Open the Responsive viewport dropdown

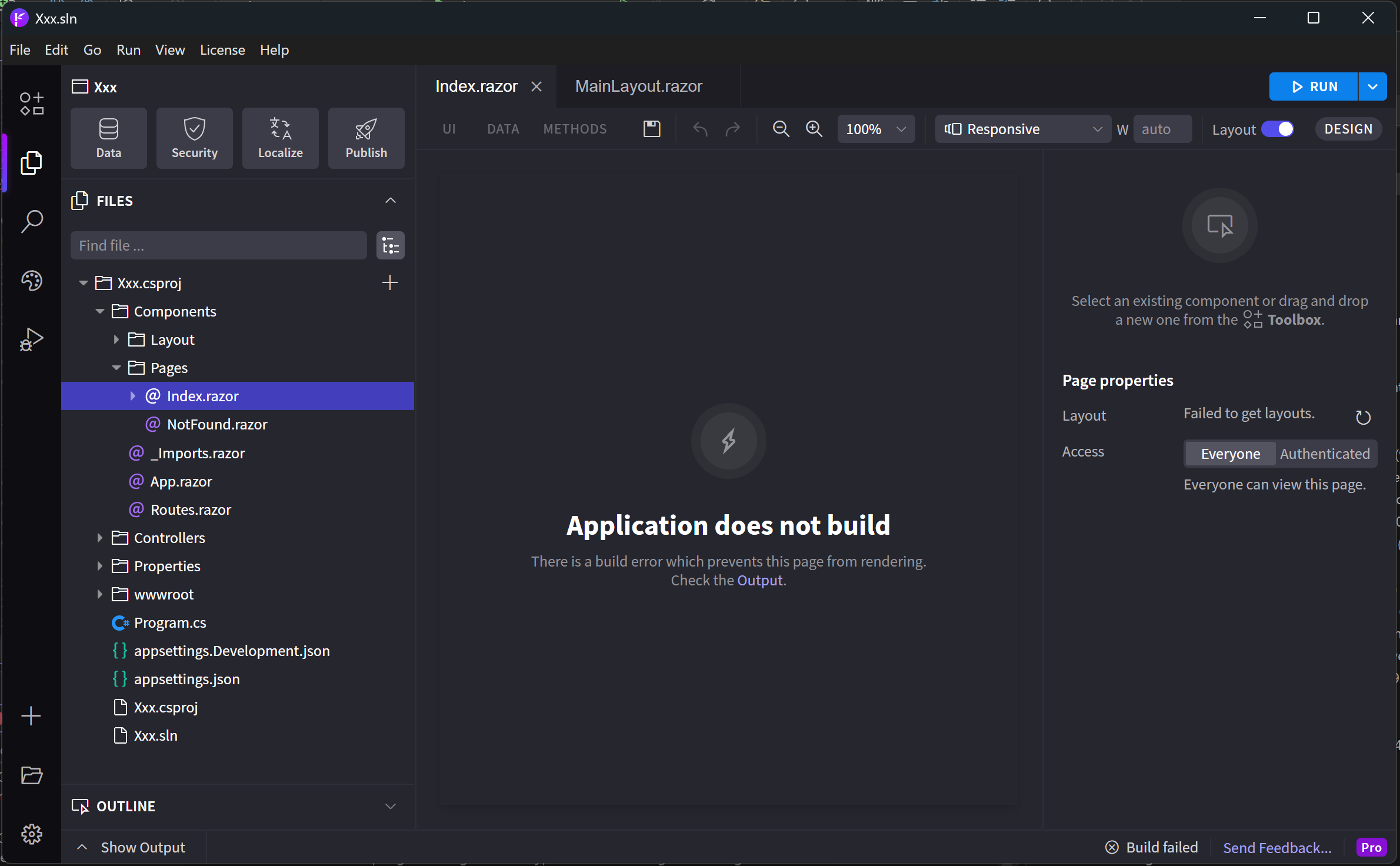point(1022,129)
